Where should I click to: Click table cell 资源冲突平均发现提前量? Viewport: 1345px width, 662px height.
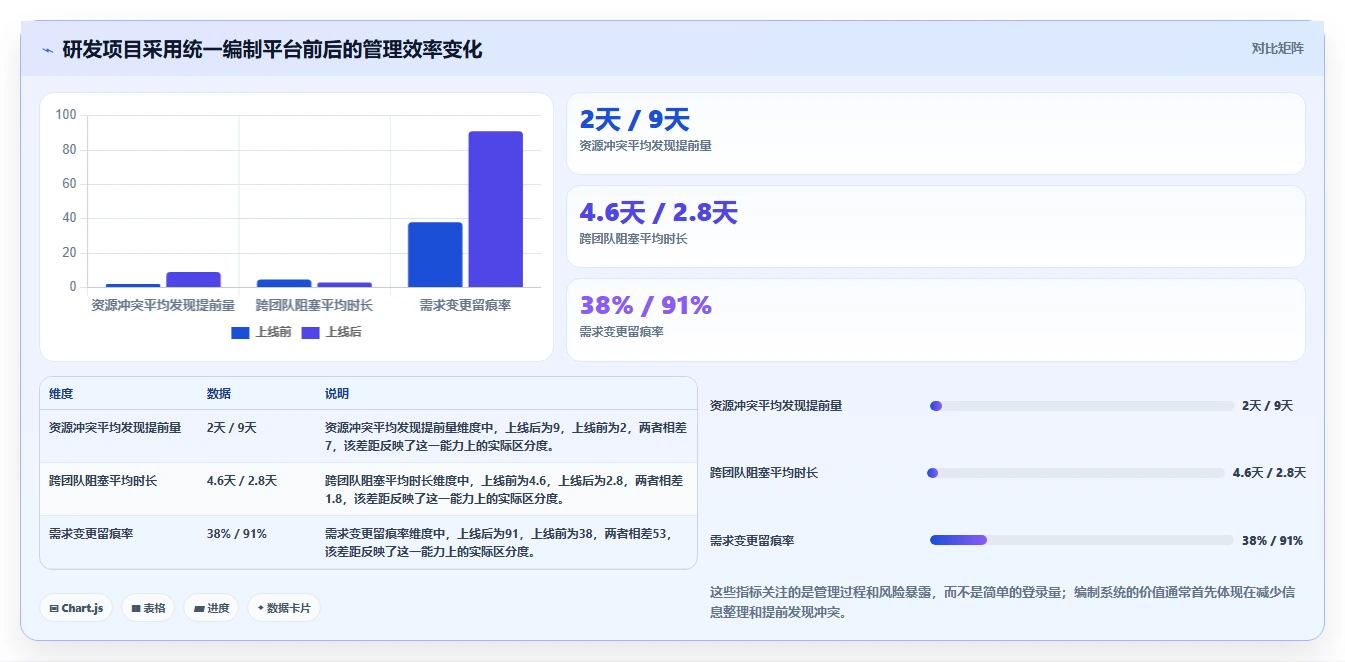(115, 427)
